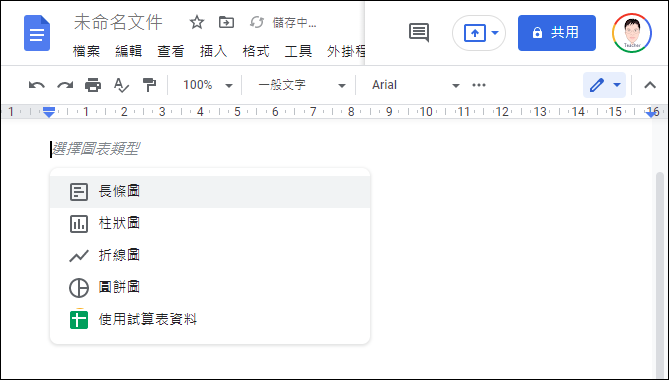Screen dimensions: 669x380
Task: Open the 格式 menu
Action: (256, 52)
